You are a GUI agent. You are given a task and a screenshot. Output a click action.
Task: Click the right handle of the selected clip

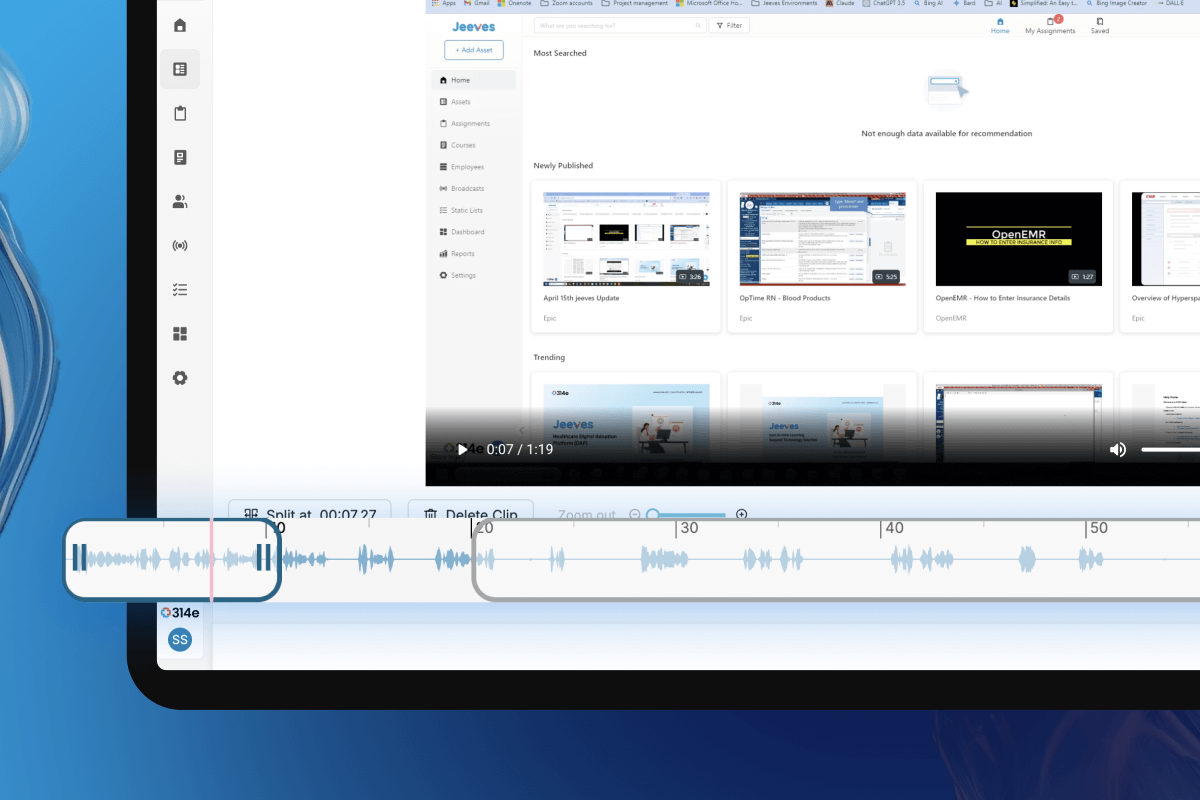(x=264, y=558)
